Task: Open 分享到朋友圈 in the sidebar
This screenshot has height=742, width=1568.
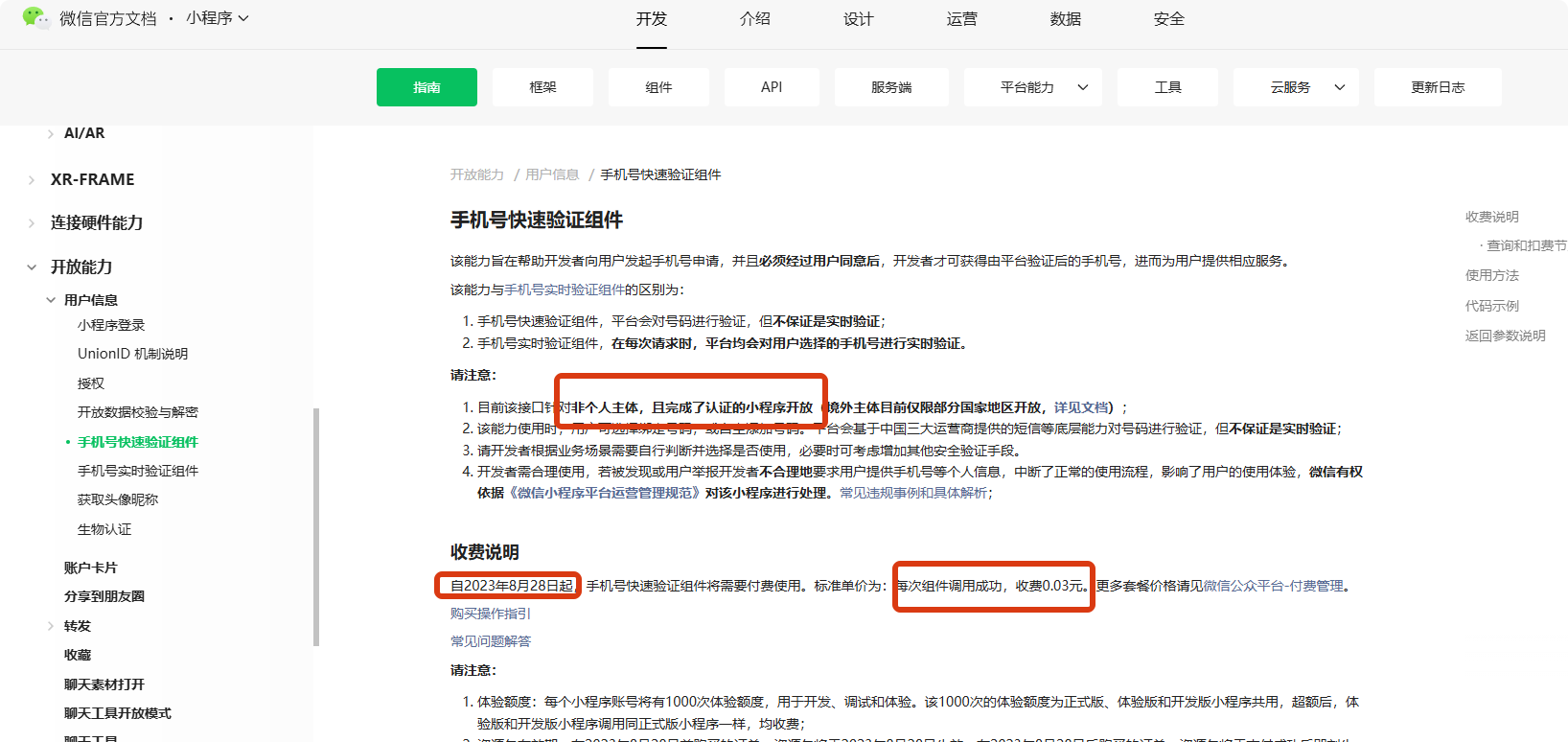Action: 104,596
